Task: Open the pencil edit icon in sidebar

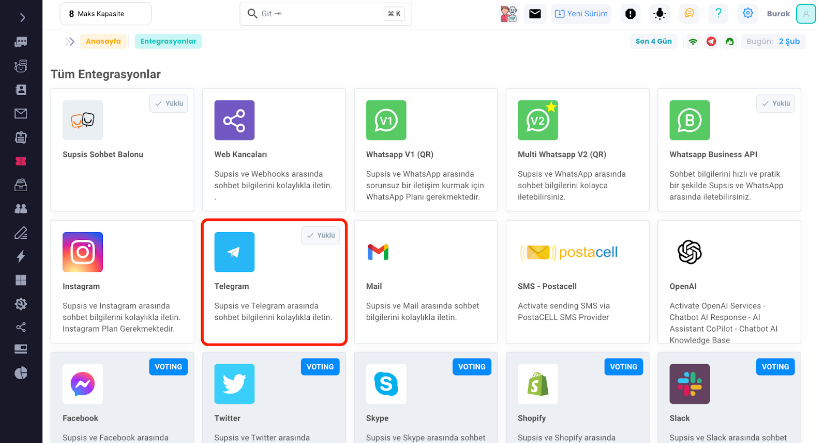Action: tap(21, 232)
